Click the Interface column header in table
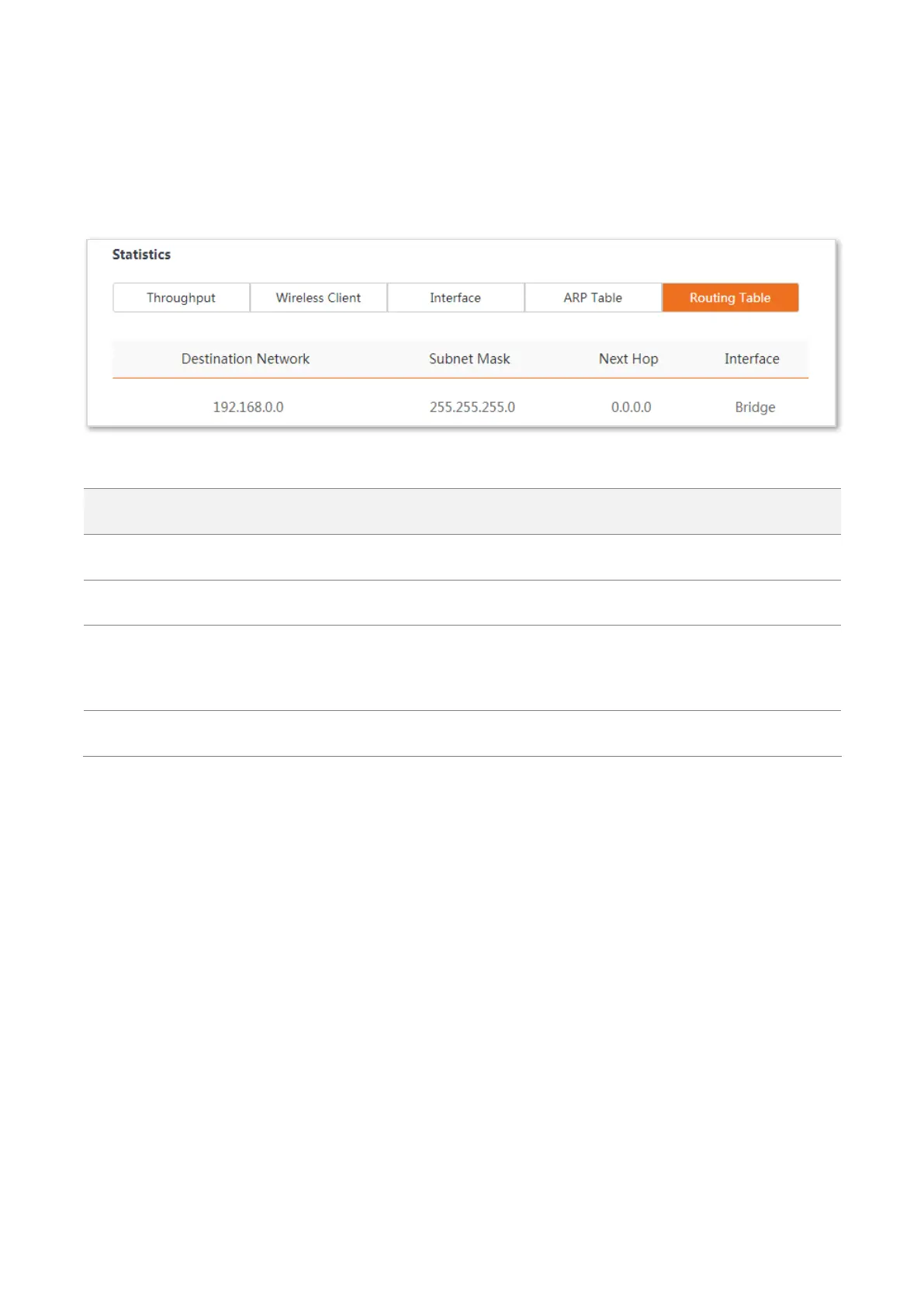 (x=752, y=359)
